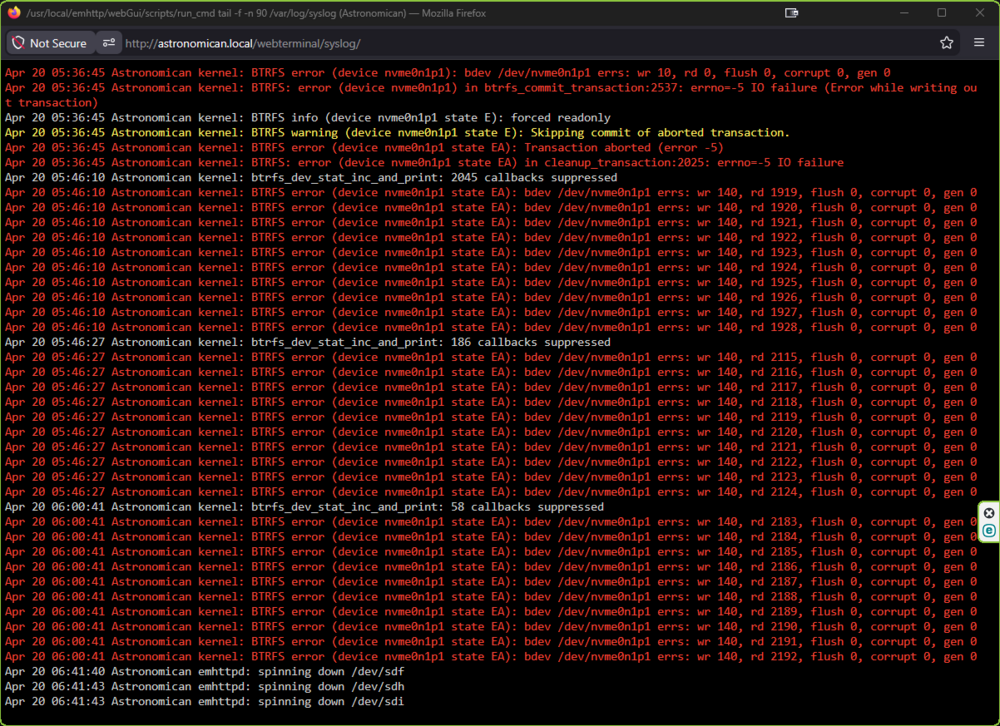Click the error line with 'rd 2120'
Image resolution: width=1000 pixels, height=726 pixels.
click(x=491, y=433)
